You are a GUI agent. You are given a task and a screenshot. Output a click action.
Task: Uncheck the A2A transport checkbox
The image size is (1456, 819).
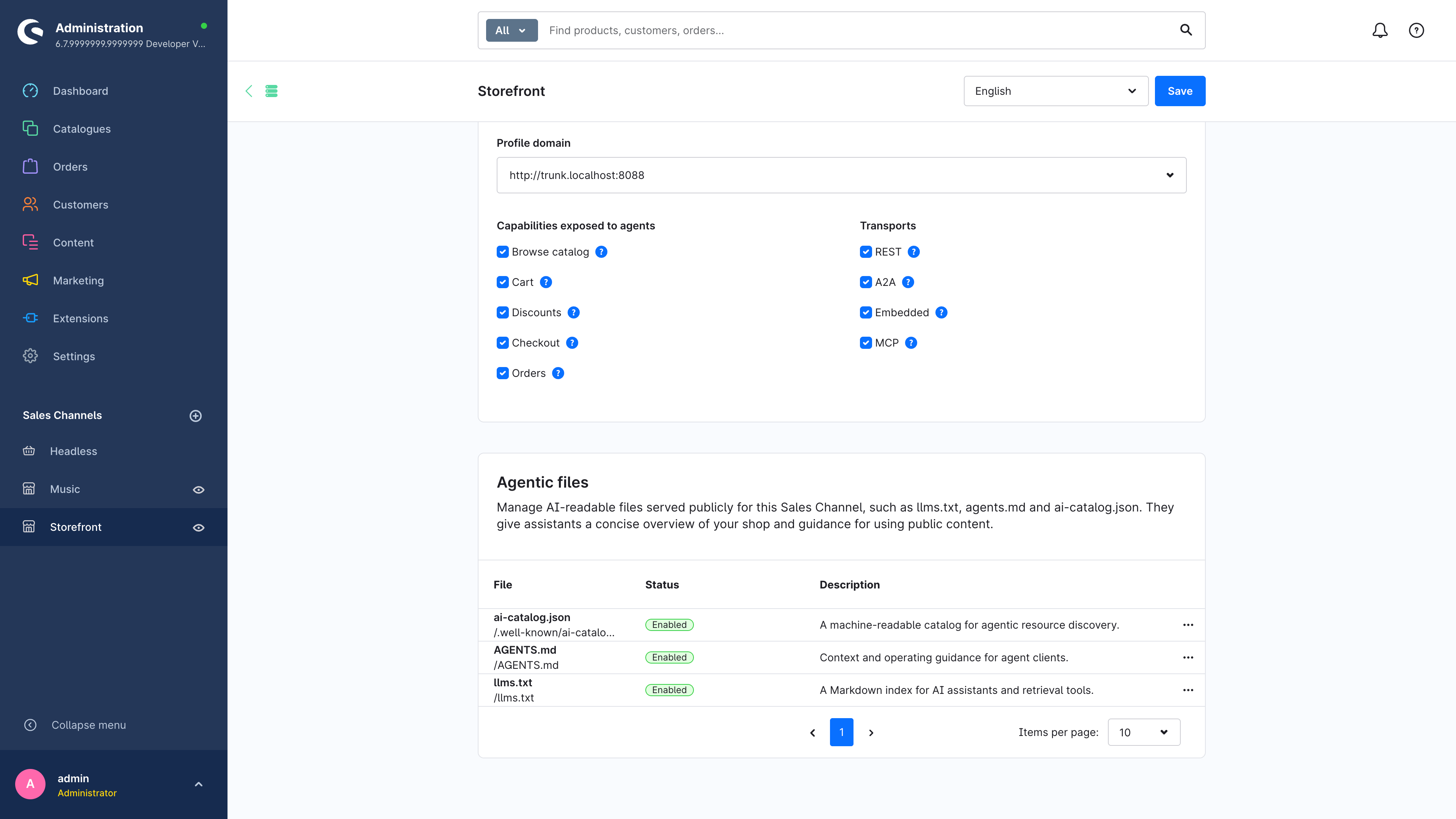click(x=866, y=282)
